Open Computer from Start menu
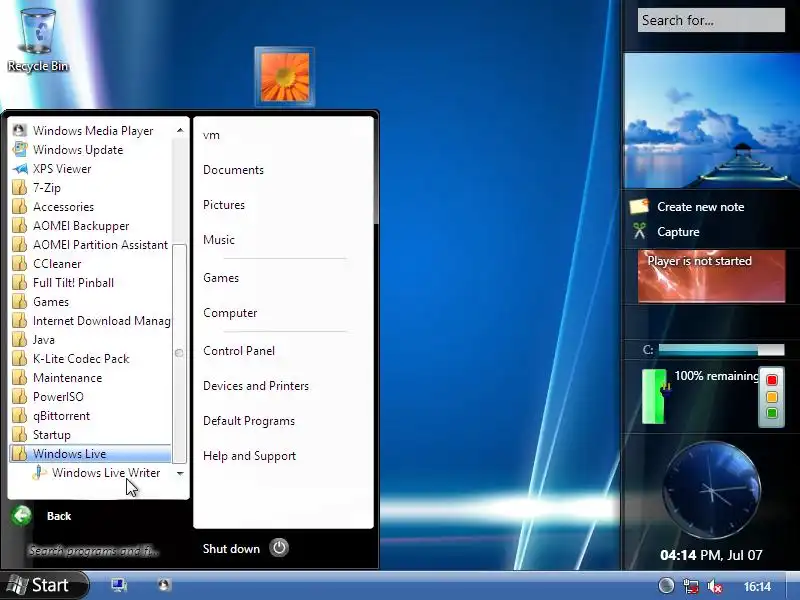 point(230,313)
